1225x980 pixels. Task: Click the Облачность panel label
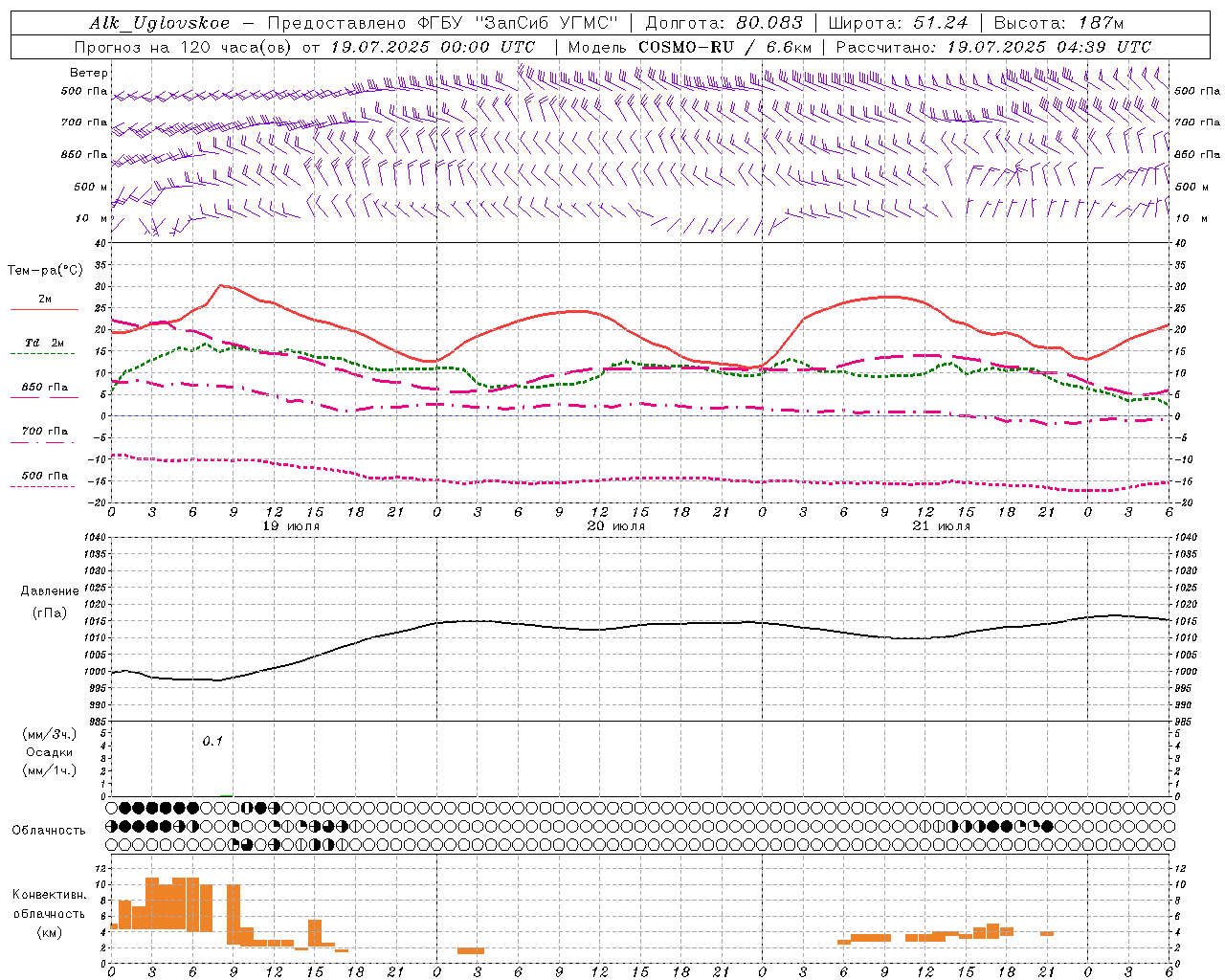click(x=49, y=830)
